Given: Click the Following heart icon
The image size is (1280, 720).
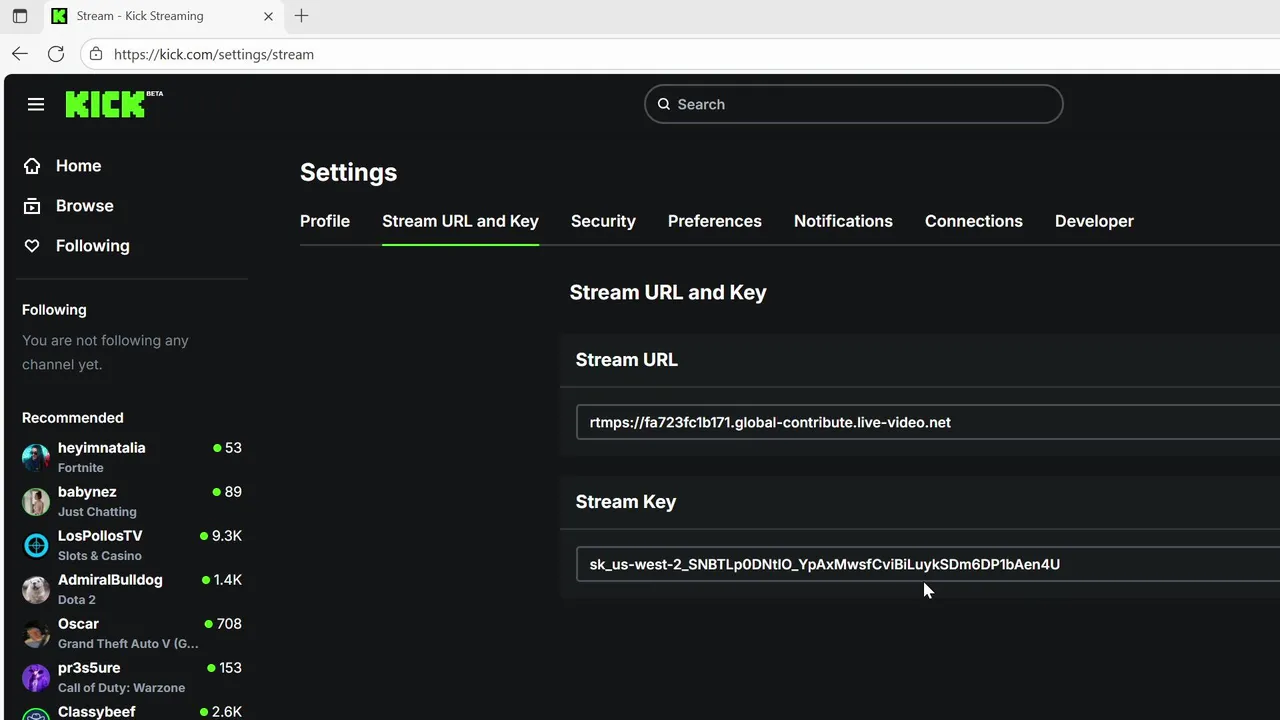Looking at the screenshot, I should [32, 246].
